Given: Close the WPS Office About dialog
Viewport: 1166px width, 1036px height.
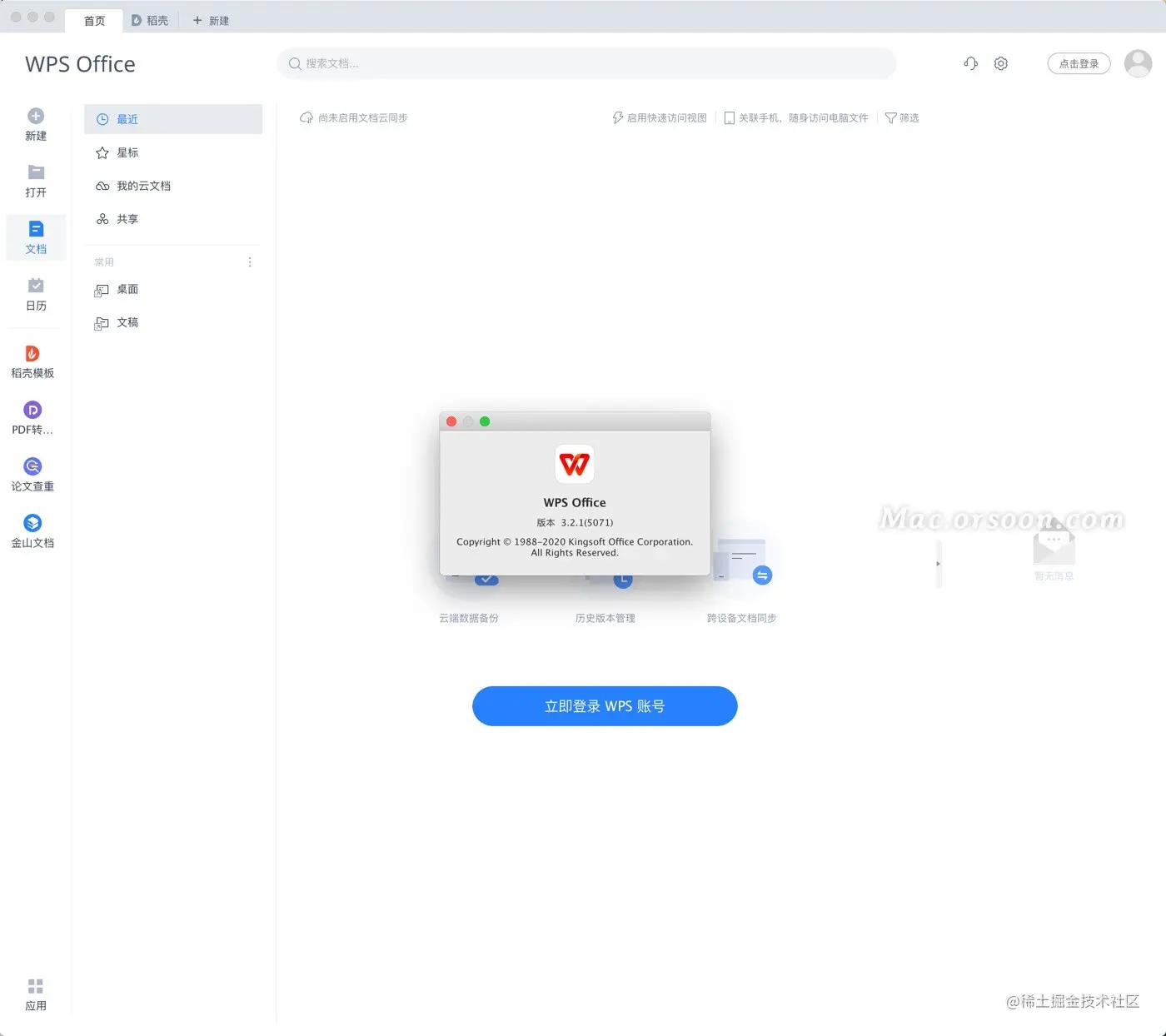Looking at the screenshot, I should pyautogui.click(x=451, y=421).
